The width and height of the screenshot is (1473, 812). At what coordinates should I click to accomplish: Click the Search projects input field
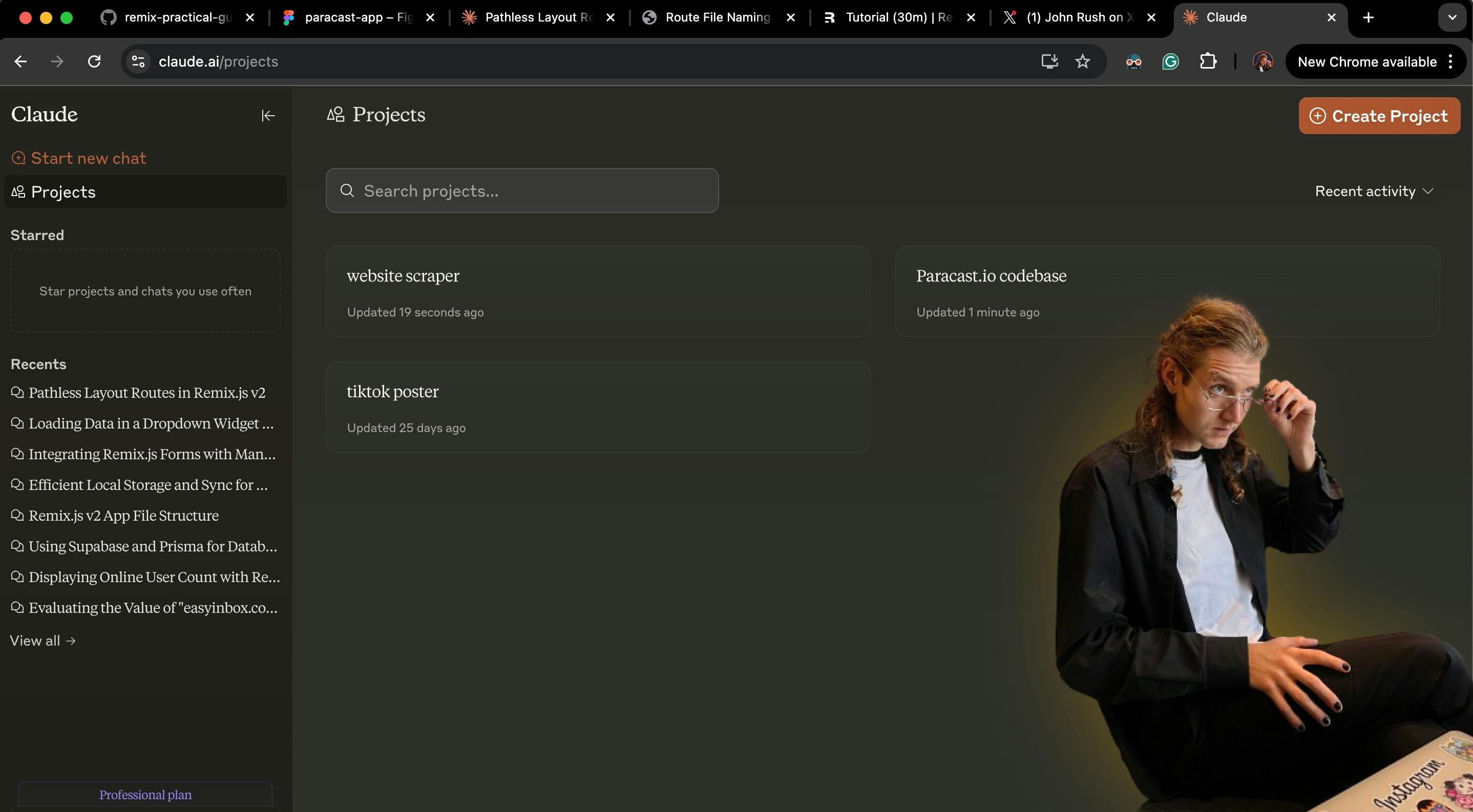pos(522,190)
